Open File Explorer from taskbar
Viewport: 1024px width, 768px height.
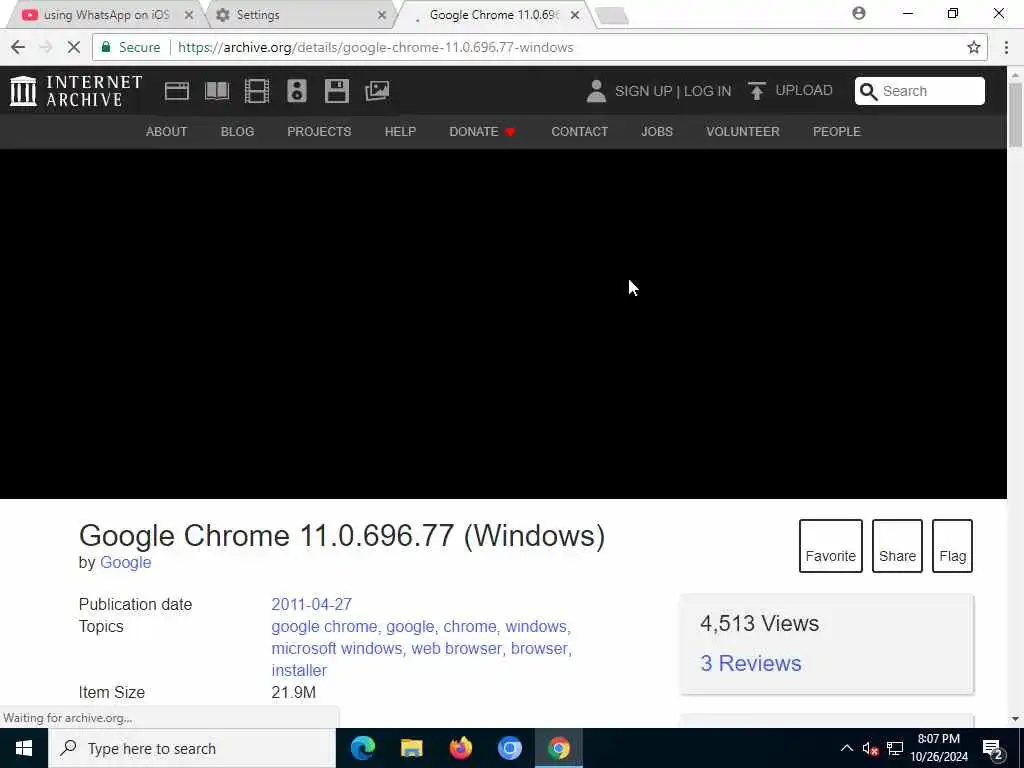[x=411, y=748]
